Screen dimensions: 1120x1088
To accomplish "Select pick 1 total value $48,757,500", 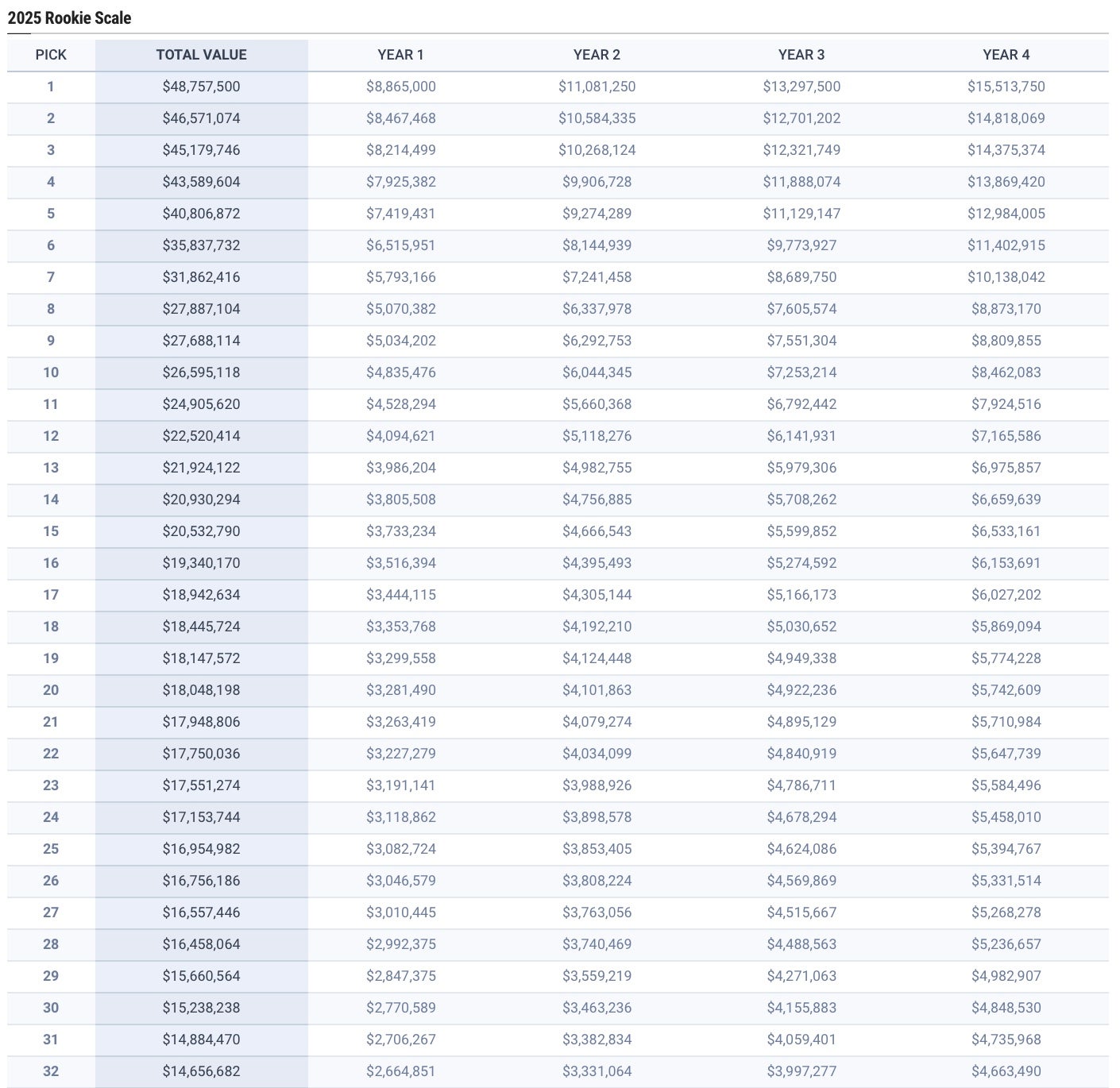I will pyautogui.click(x=201, y=87).
